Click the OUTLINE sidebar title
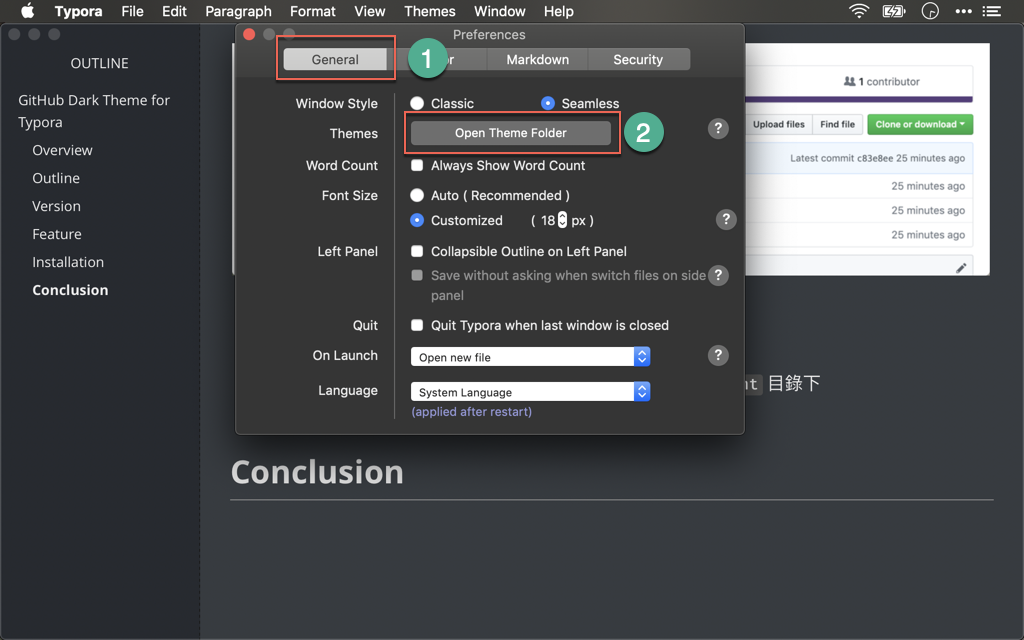1024x640 pixels. point(100,63)
